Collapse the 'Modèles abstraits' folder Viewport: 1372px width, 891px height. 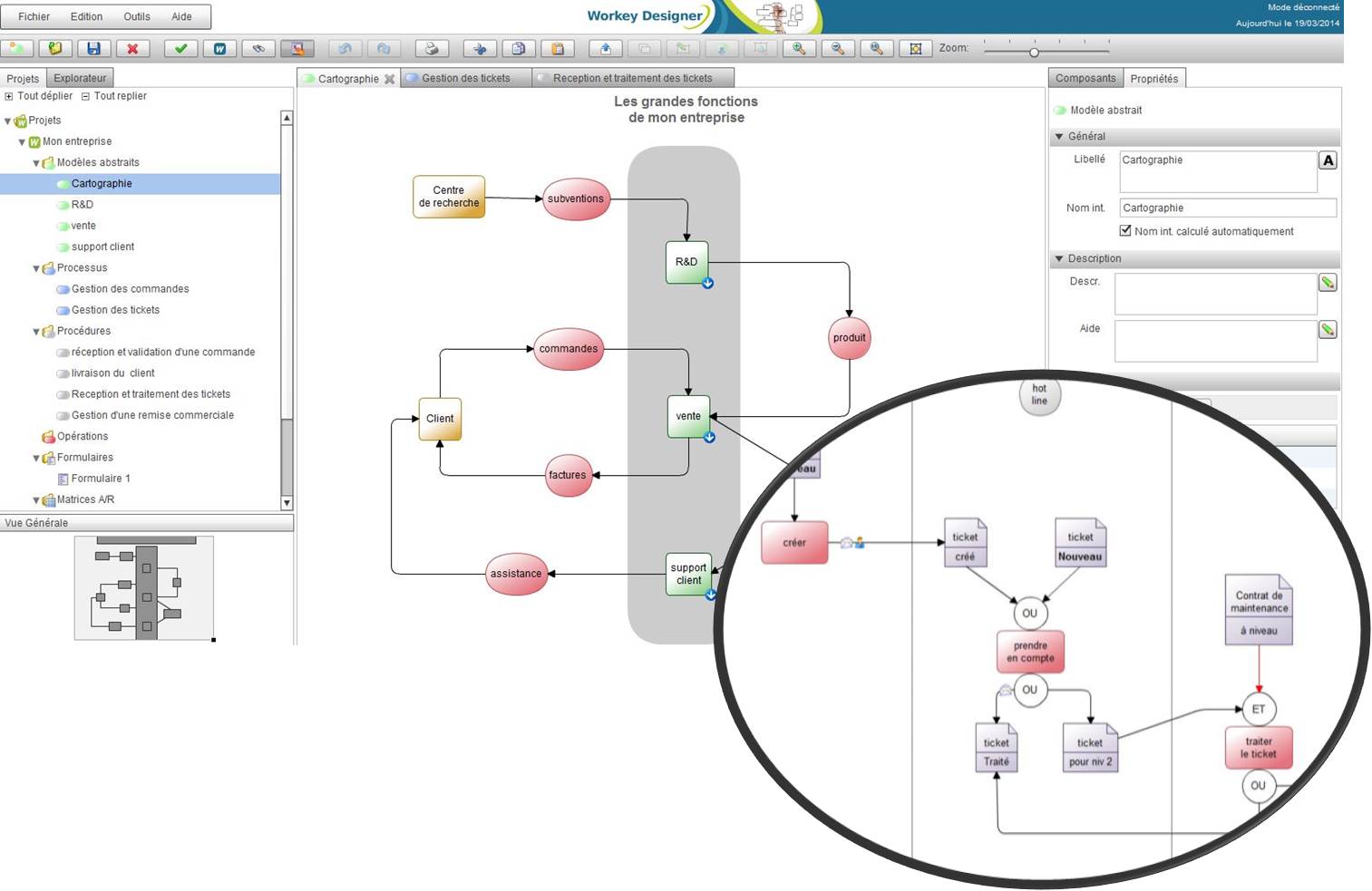point(37,163)
